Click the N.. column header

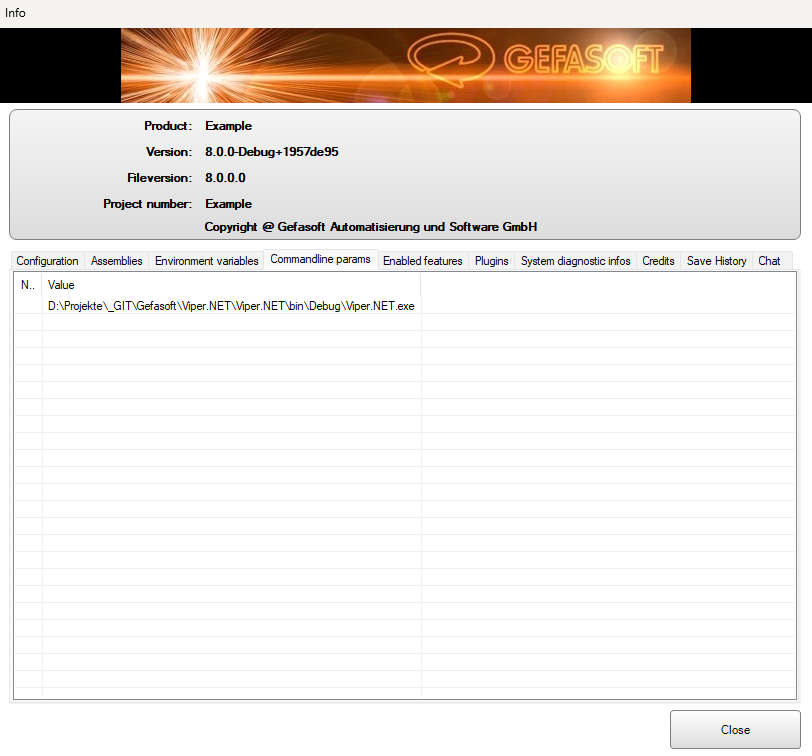click(28, 285)
